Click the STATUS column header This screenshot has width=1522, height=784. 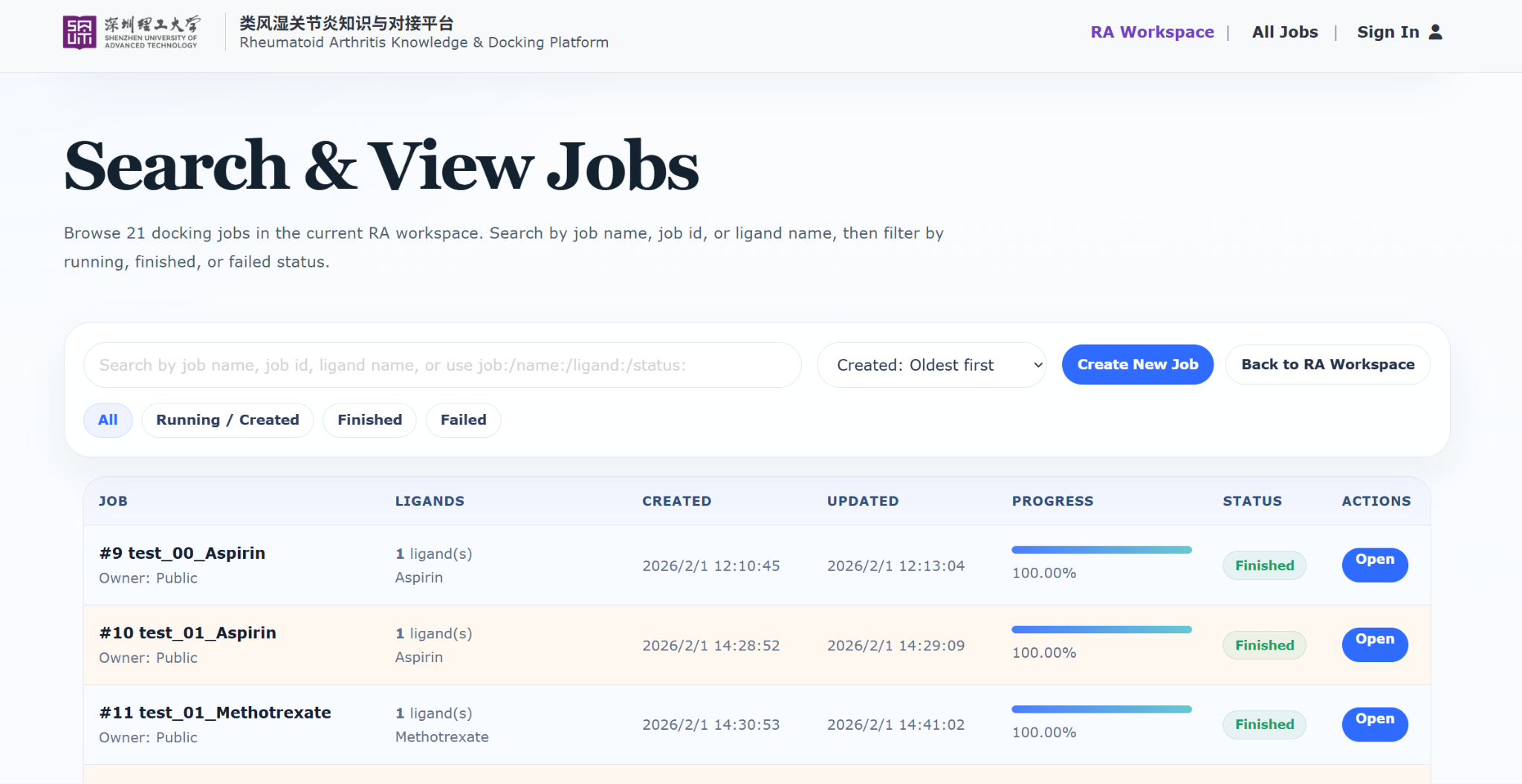(x=1252, y=501)
